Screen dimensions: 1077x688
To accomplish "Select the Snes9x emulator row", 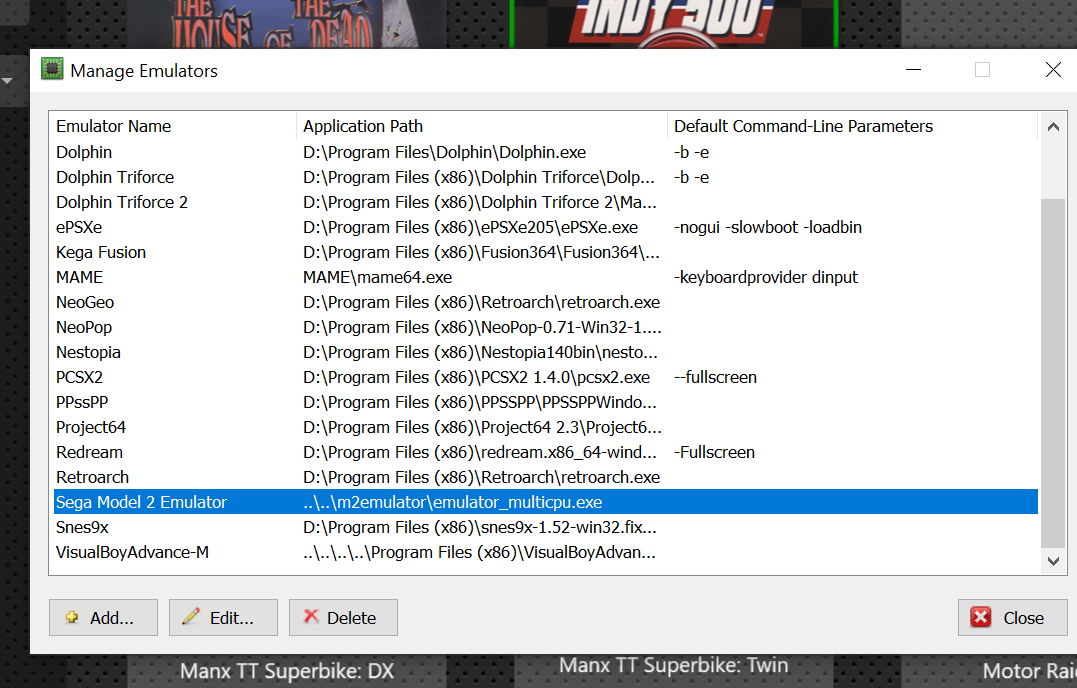I will tap(545, 527).
